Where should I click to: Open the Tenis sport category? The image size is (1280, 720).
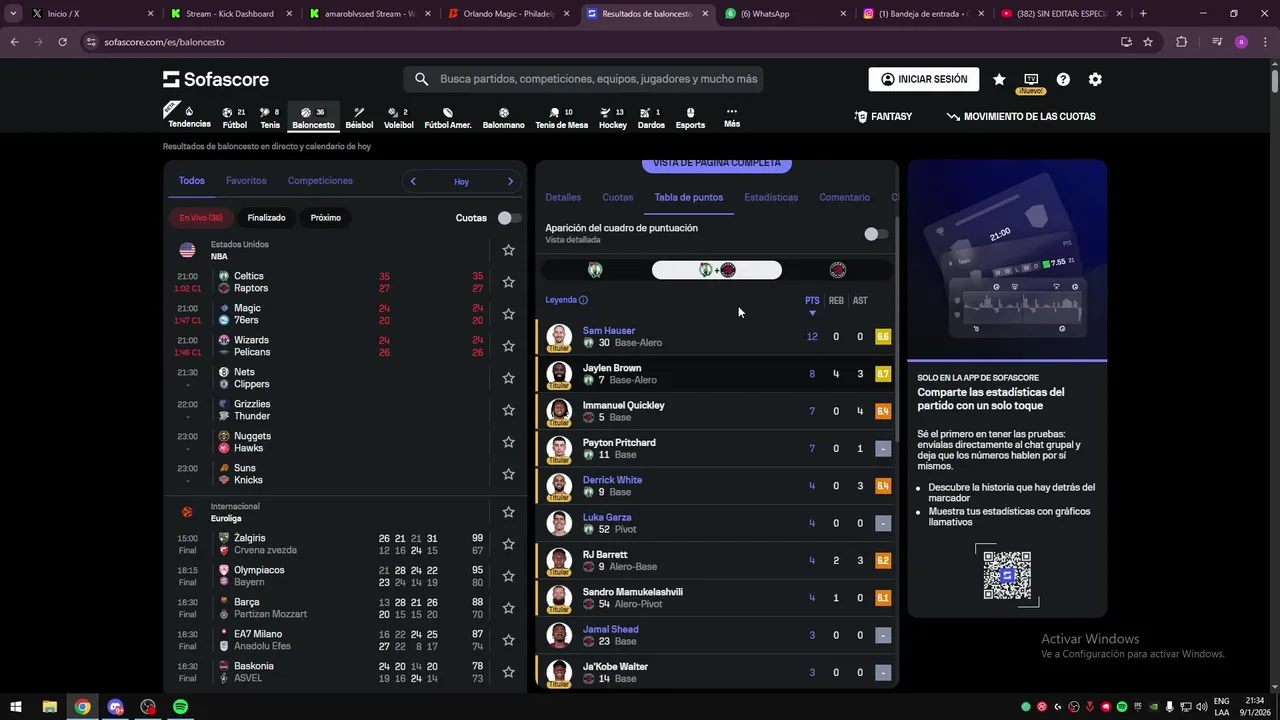(x=270, y=118)
